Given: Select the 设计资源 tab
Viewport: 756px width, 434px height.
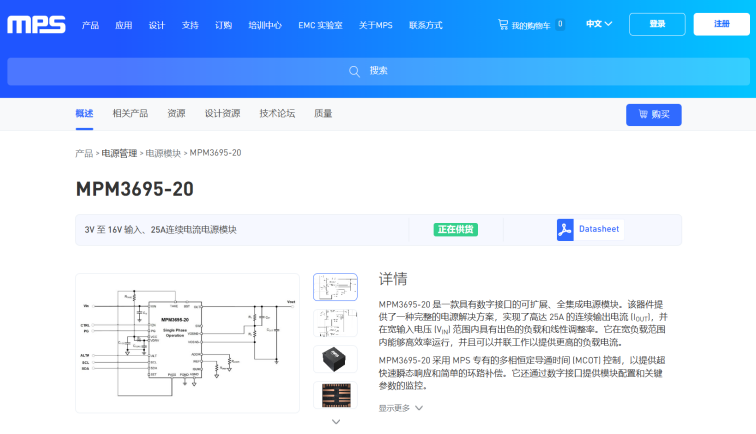Looking at the screenshot, I should point(222,113).
